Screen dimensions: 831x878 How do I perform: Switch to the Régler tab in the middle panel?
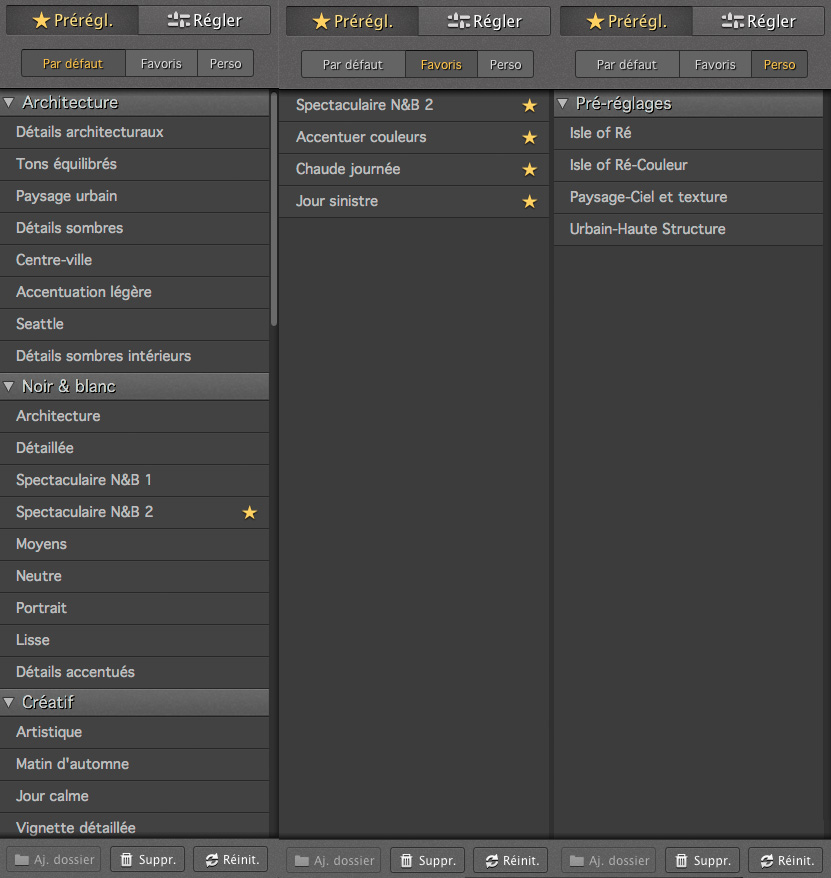(x=484, y=21)
